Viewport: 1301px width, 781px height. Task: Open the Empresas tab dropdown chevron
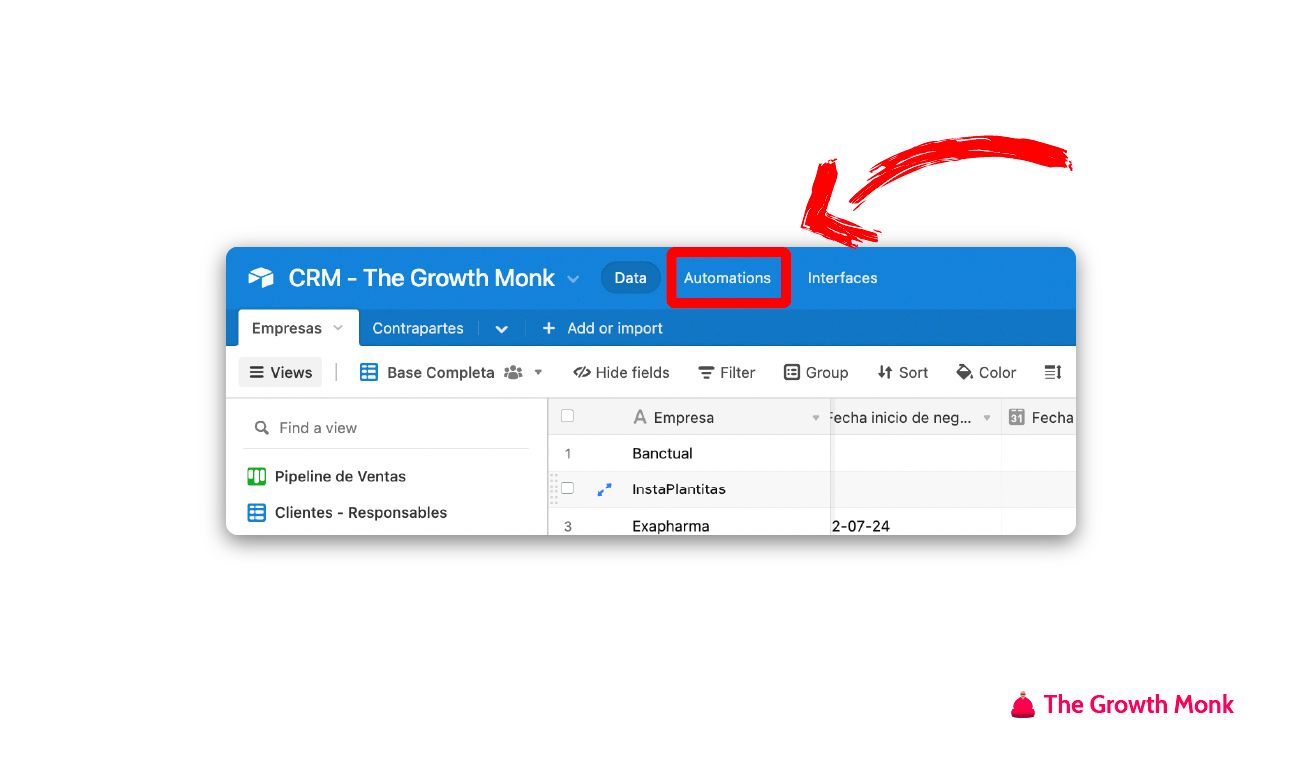click(x=338, y=328)
